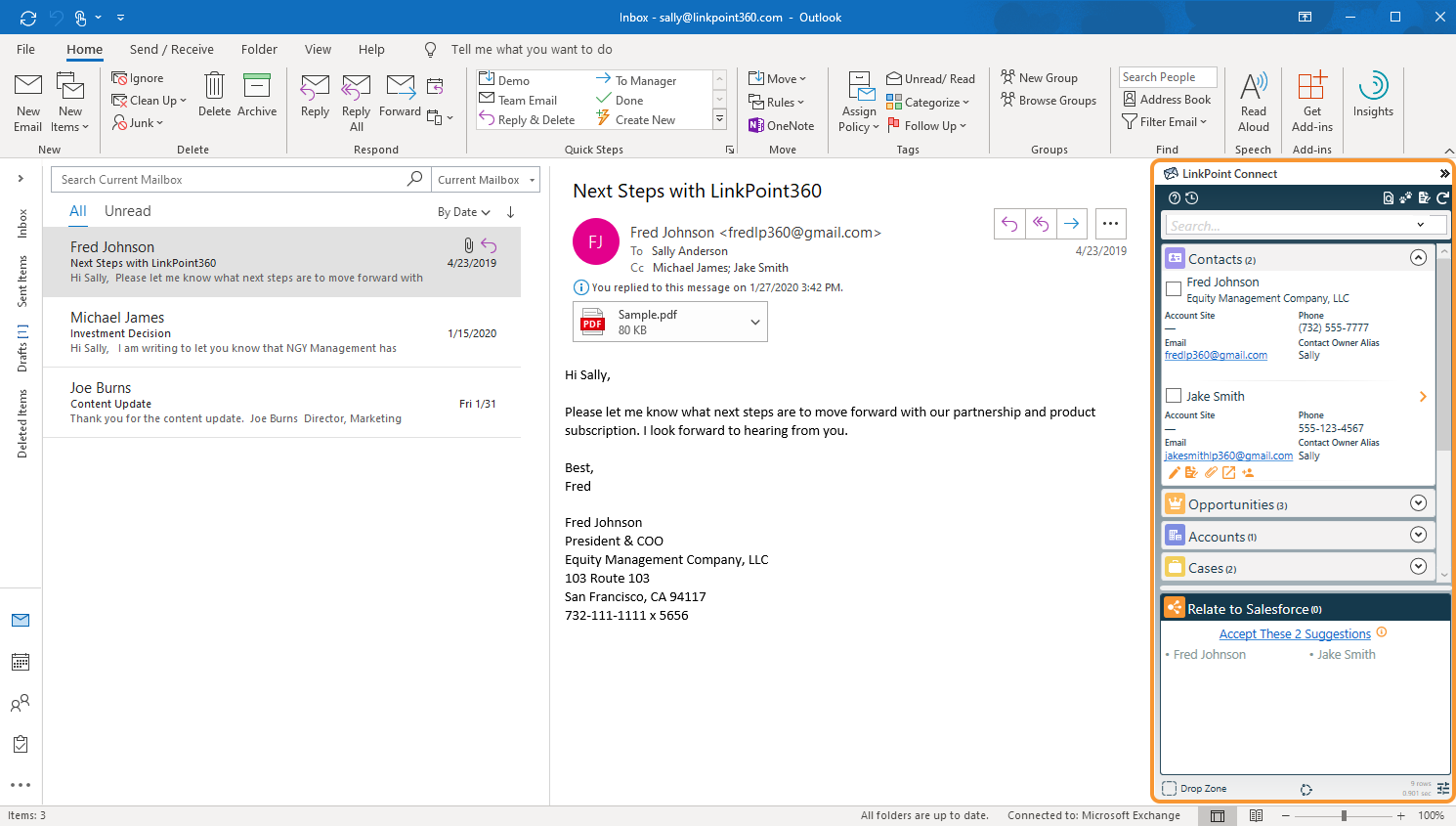Viewport: 1456px width, 826px height.
Task: Click New Email in ribbon
Action: (28, 103)
